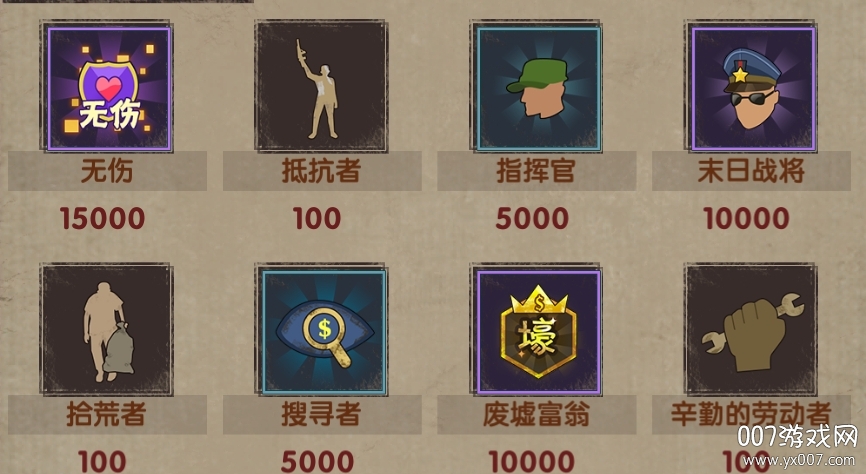Viewport: 866px width, 474px height.
Task: Click the 15000 score under 无伤
Action: tap(103, 219)
